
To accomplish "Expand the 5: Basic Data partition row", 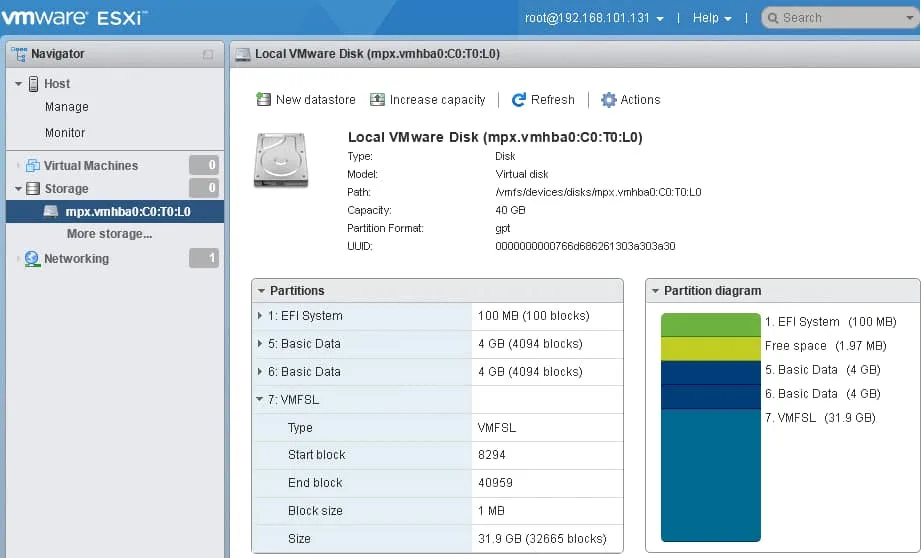I will tap(261, 344).
